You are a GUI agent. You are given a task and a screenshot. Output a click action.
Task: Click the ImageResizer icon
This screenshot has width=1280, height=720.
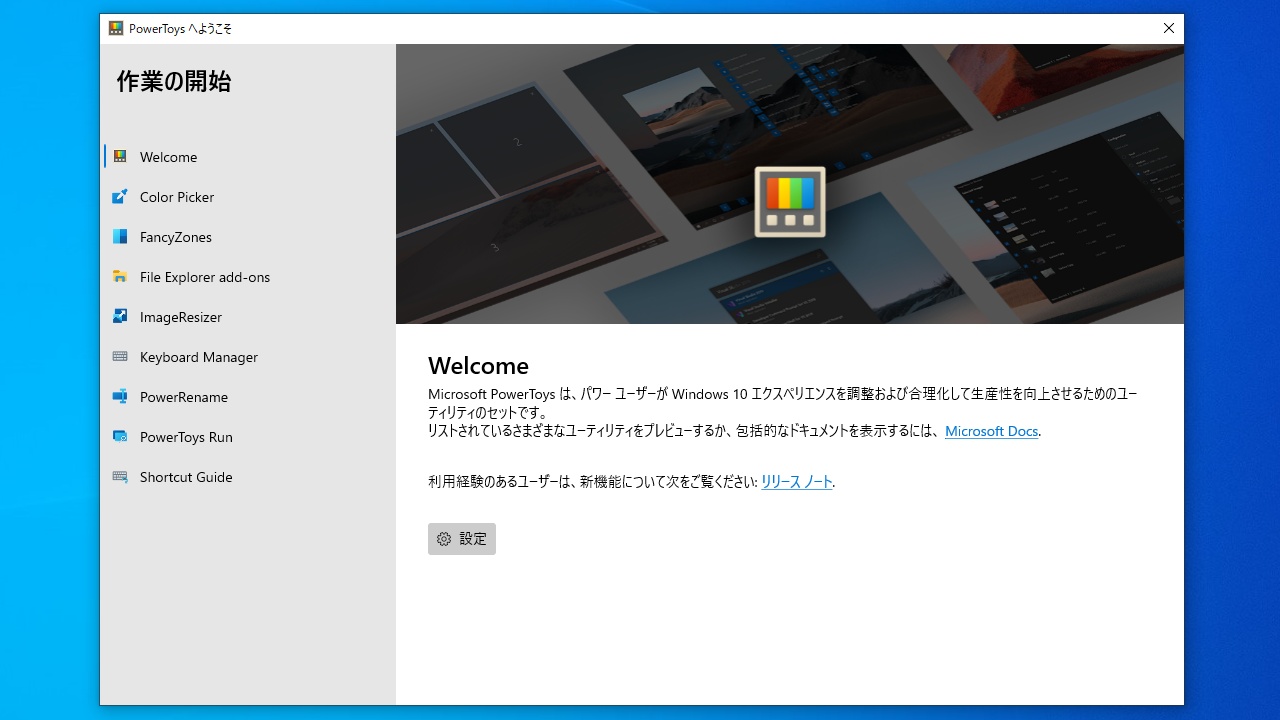120,317
